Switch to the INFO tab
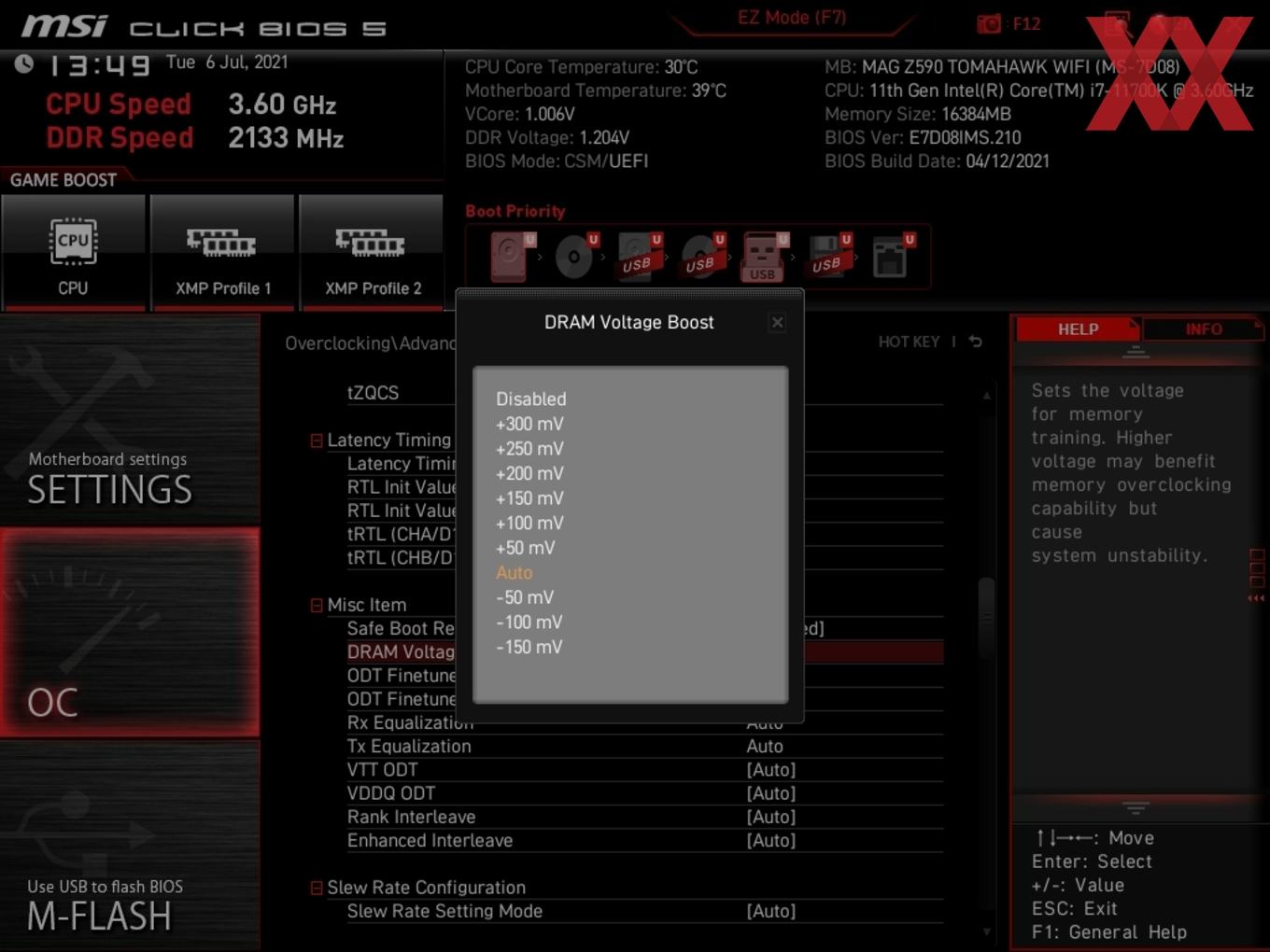The height and width of the screenshot is (952, 1270). coord(1203,329)
